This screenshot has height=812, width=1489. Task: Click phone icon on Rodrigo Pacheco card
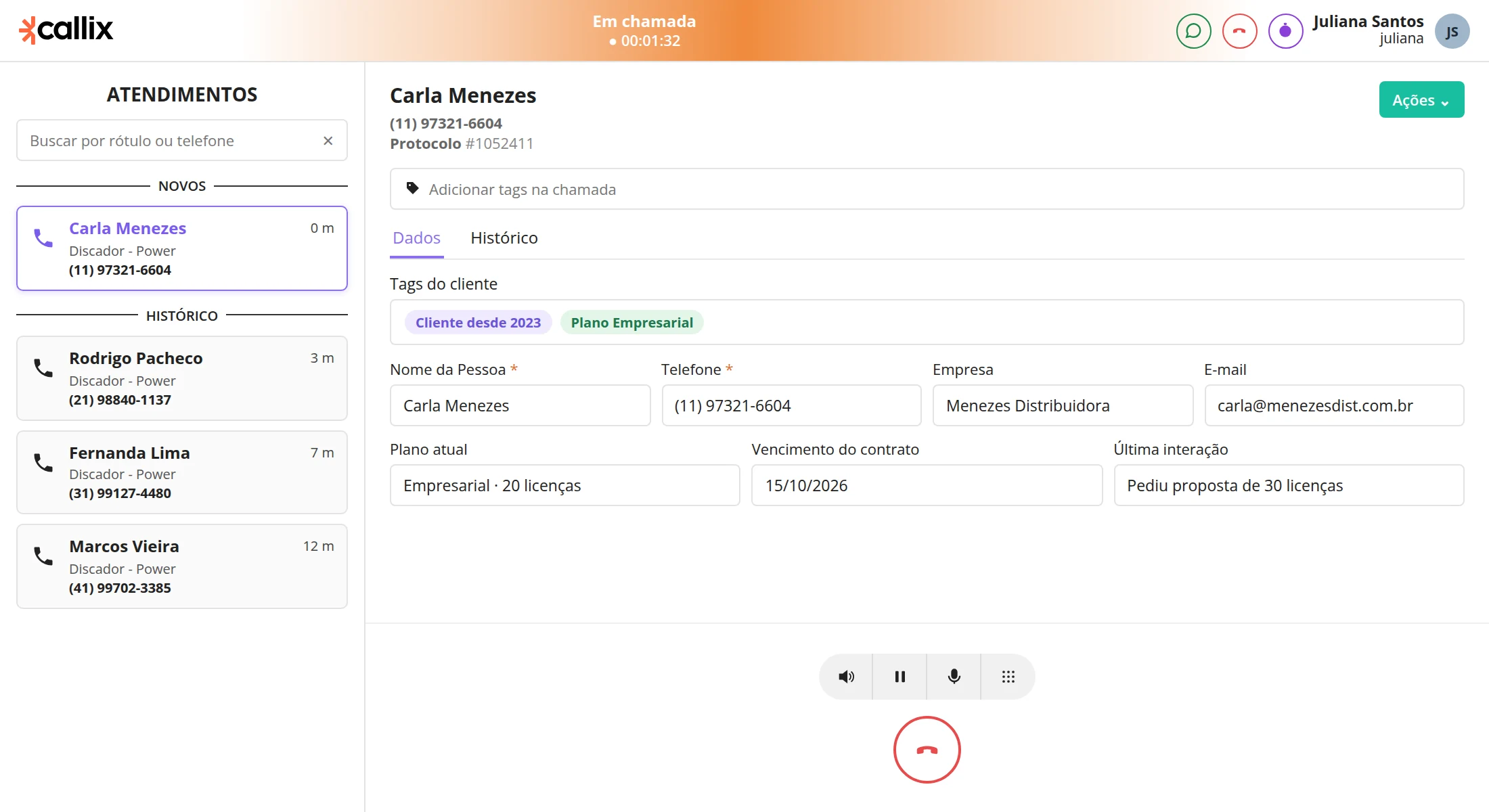click(x=43, y=368)
